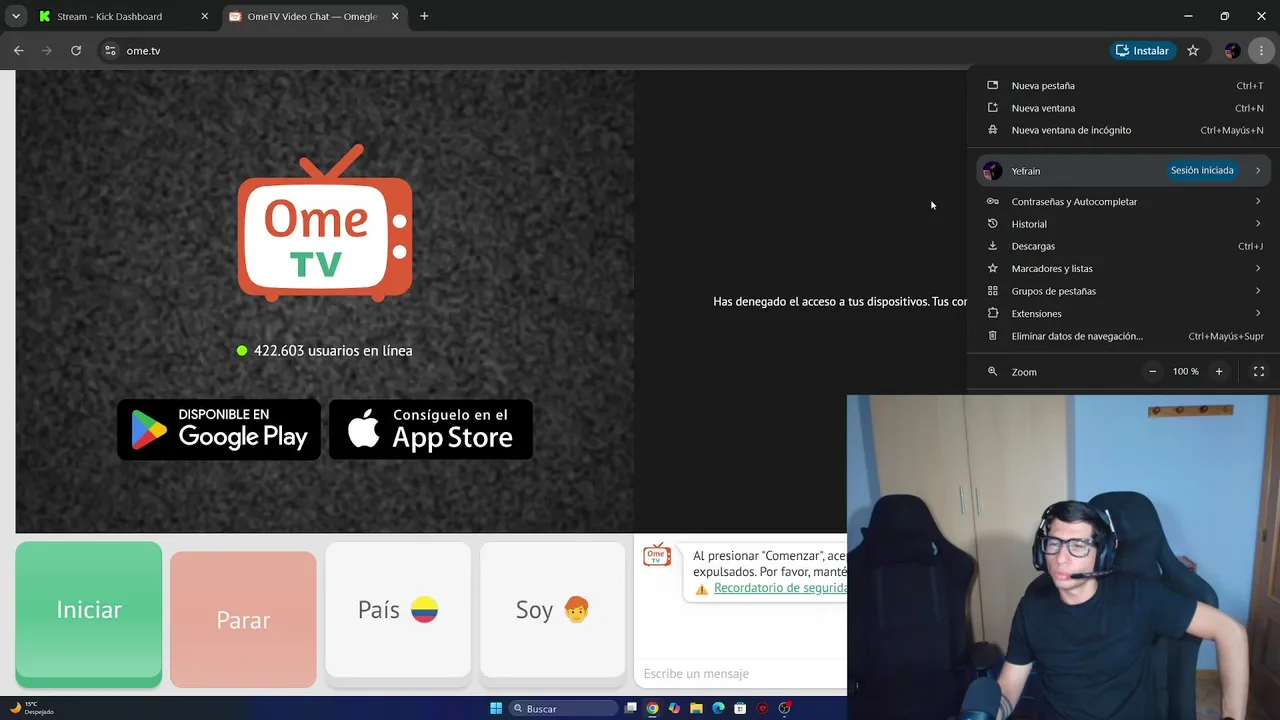
Task: Click the 422.603 usuarios en línea text
Action: click(333, 351)
